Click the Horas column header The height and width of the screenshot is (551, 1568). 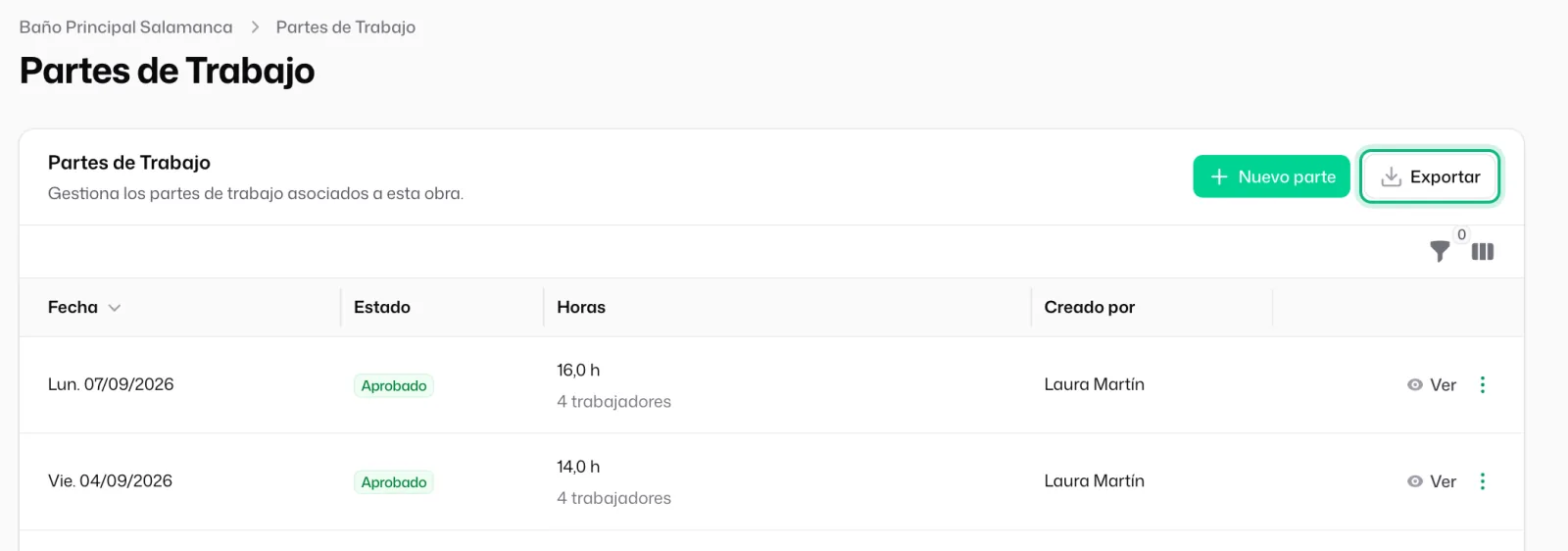(x=581, y=307)
